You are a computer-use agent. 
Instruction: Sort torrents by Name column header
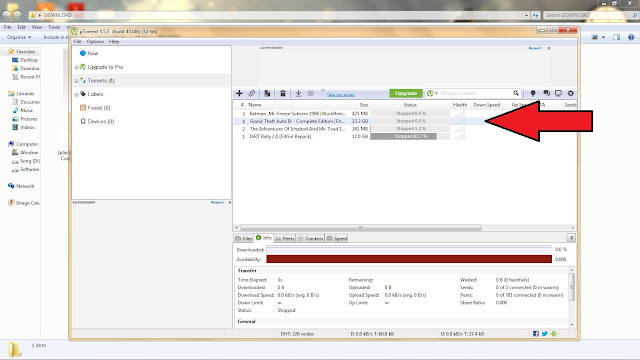tap(255, 105)
